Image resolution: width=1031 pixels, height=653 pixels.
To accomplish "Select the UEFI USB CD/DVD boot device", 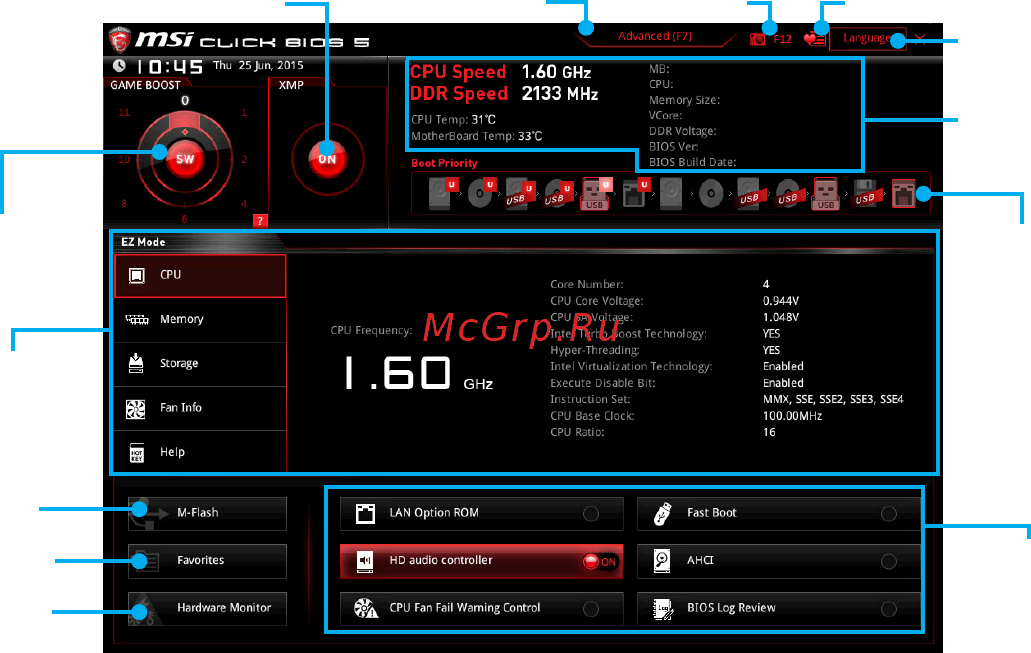I will (x=558, y=193).
